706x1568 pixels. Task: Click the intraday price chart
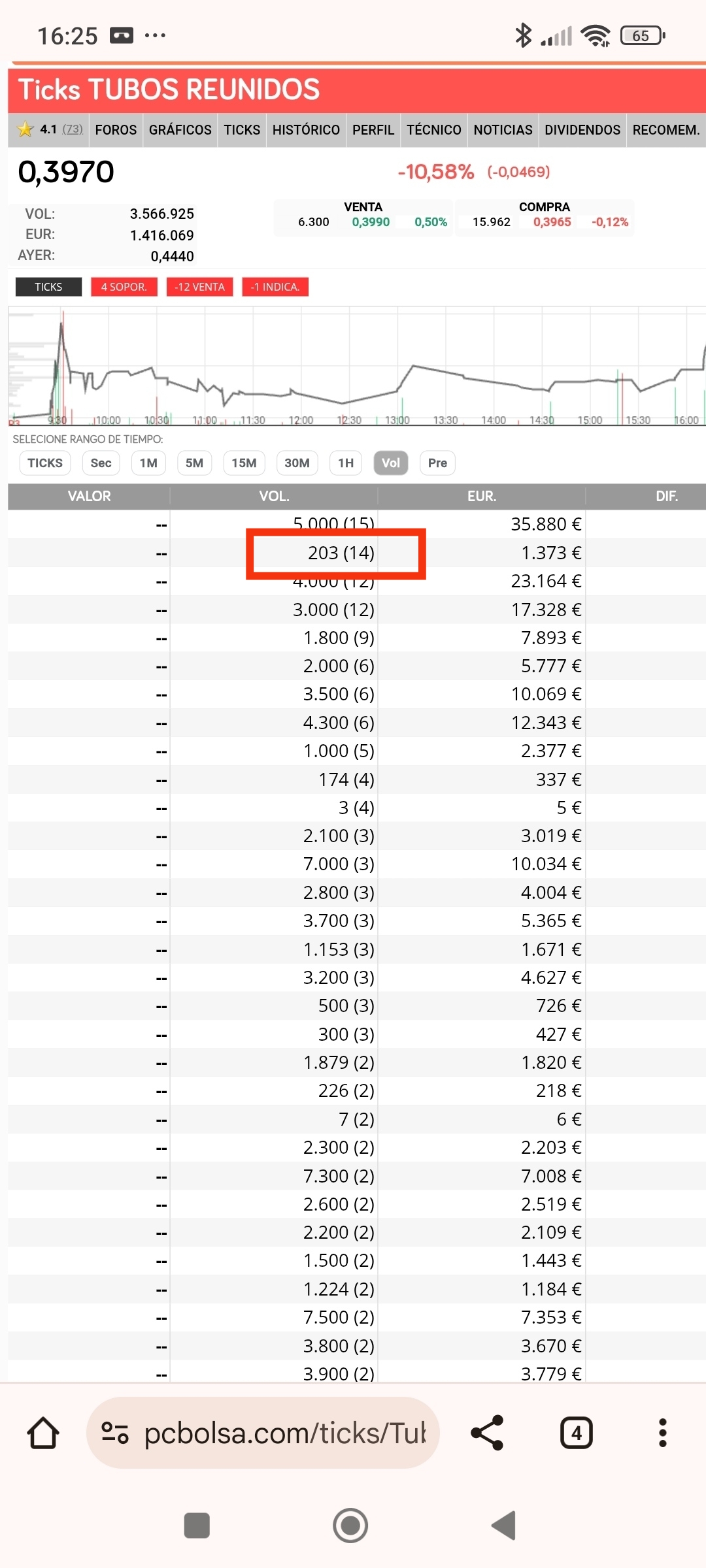(357, 366)
